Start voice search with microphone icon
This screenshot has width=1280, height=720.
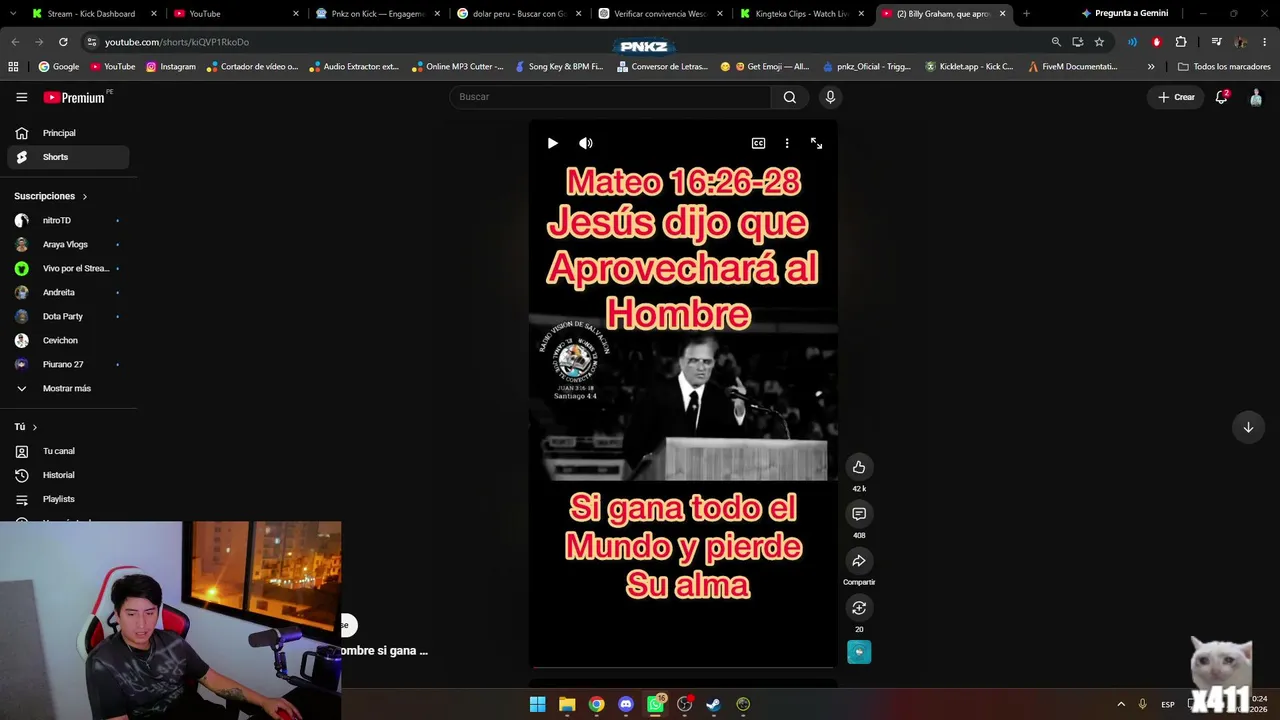830,97
